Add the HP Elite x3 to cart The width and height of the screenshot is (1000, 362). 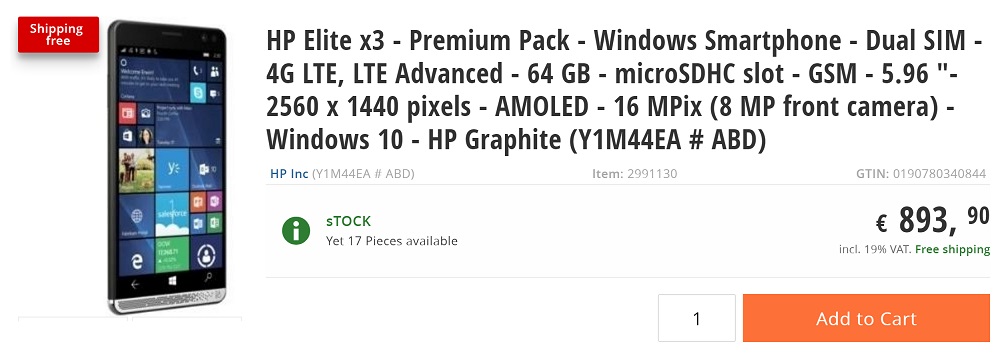[x=866, y=318]
